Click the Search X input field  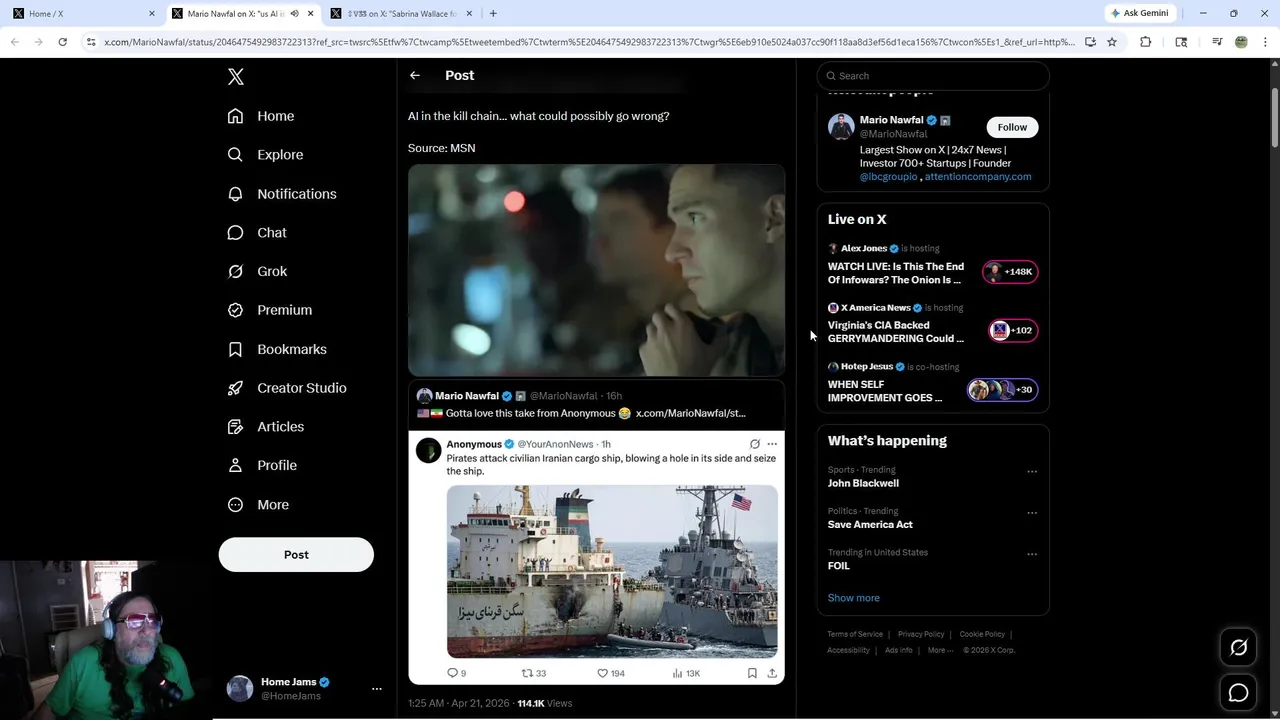click(933, 76)
